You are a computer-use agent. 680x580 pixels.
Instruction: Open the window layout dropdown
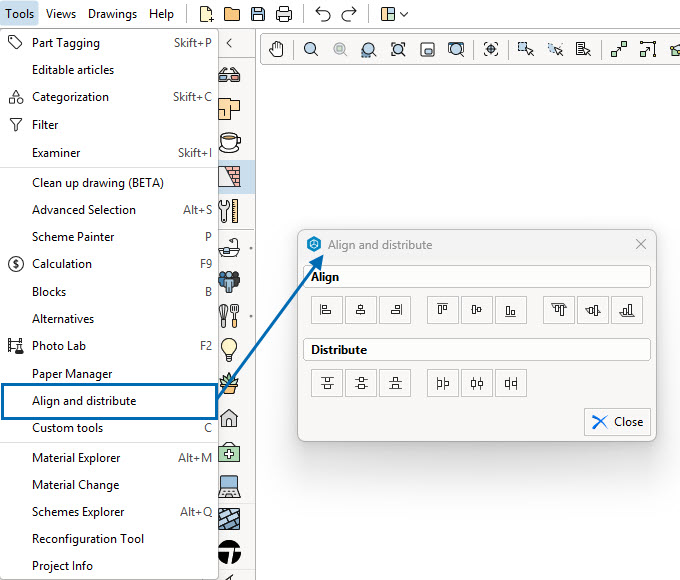coord(394,14)
